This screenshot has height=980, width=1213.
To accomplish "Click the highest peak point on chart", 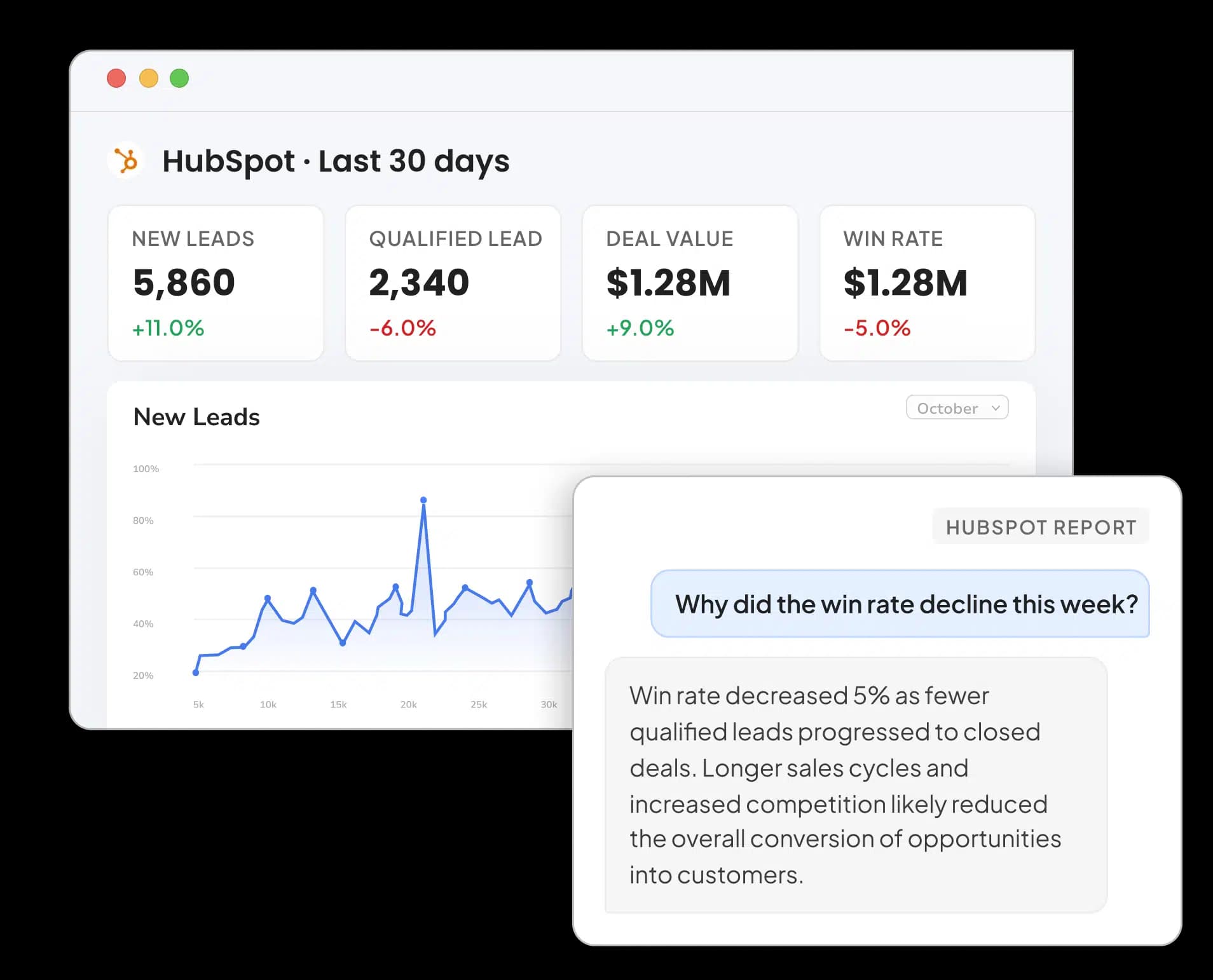I will click(x=423, y=500).
